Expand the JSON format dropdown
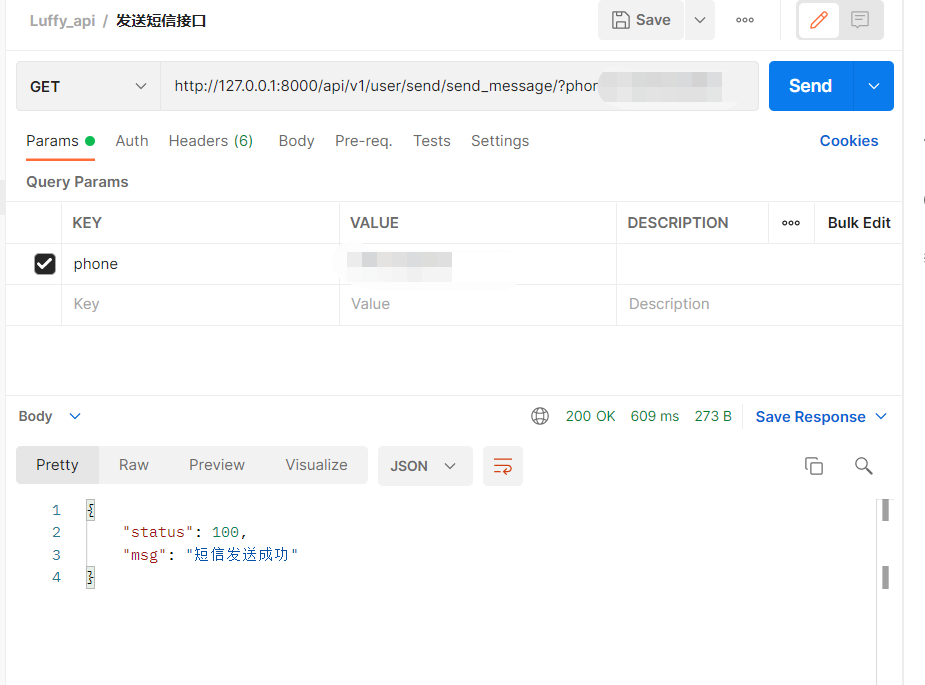The height and width of the screenshot is (685, 925). coord(424,466)
